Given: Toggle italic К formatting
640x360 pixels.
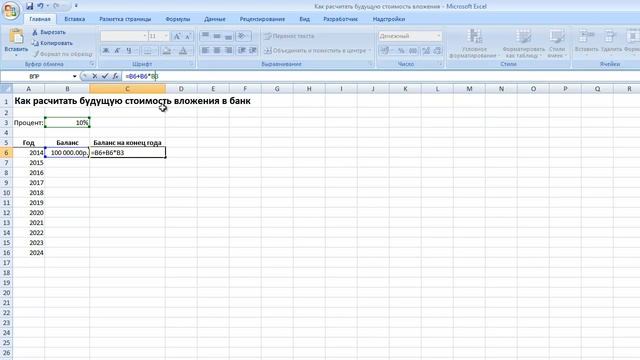Looking at the screenshot, I should point(117,51).
